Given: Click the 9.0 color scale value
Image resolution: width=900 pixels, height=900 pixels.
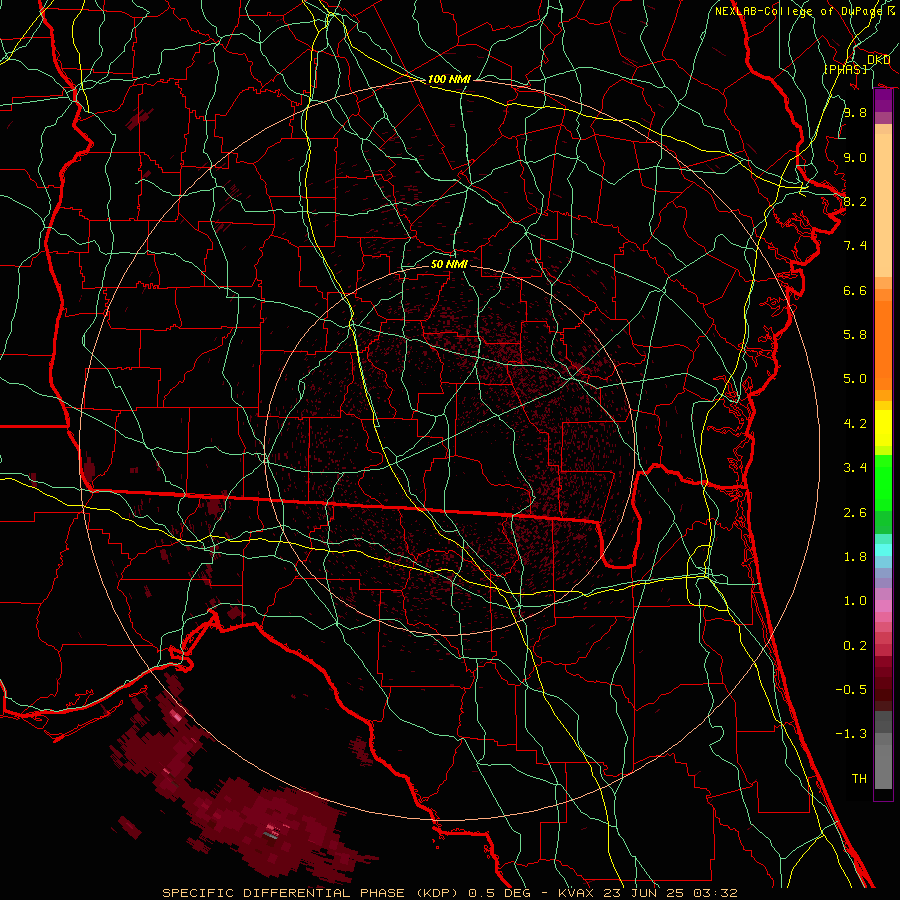Looking at the screenshot, I should pyautogui.click(x=855, y=157).
